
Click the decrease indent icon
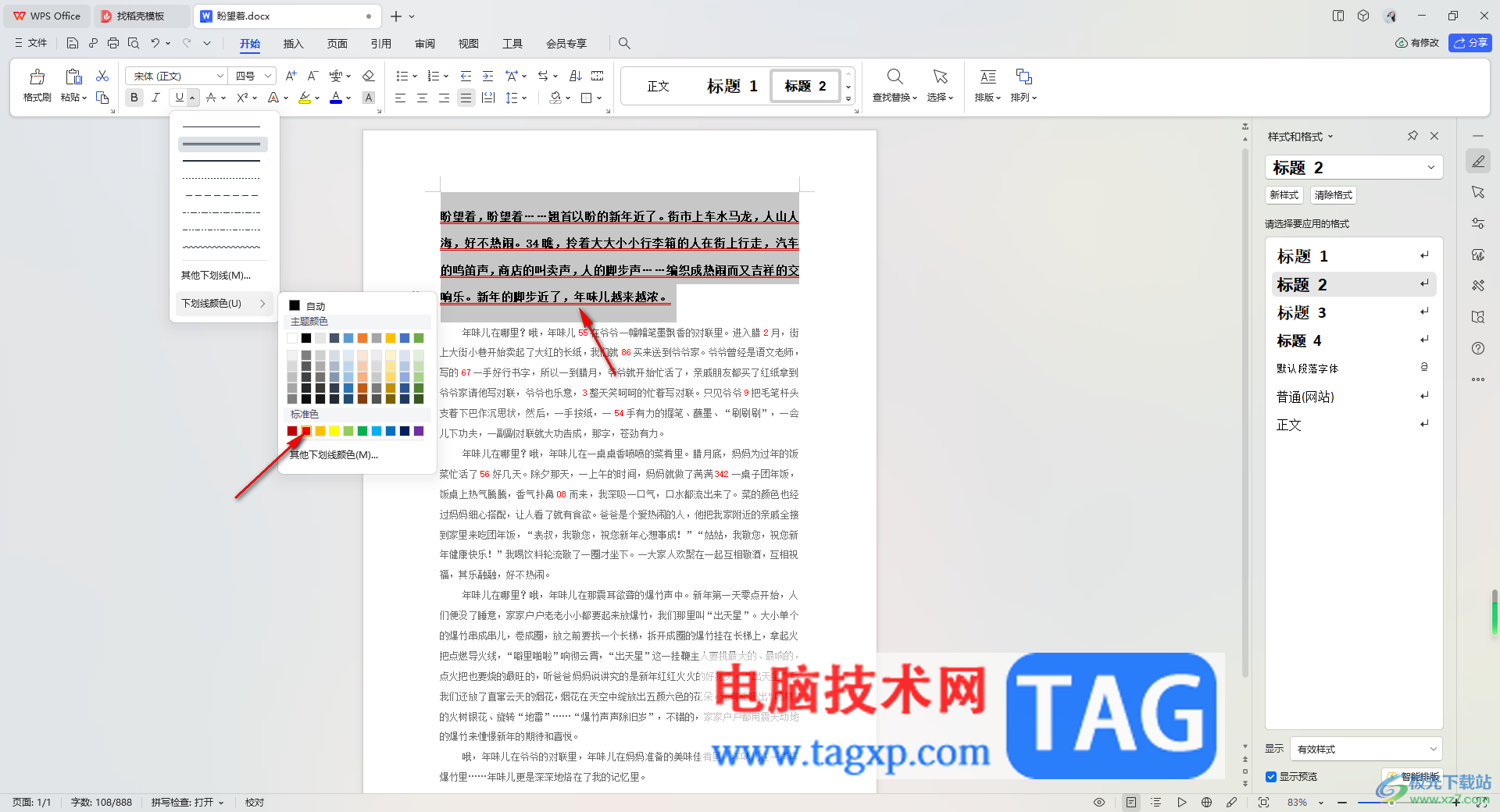pos(466,76)
